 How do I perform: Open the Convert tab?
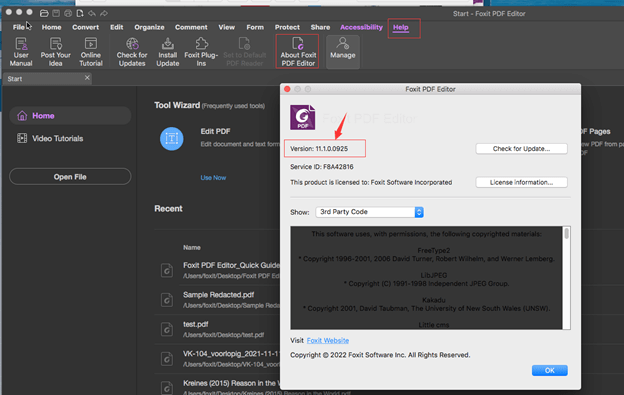(x=85, y=27)
